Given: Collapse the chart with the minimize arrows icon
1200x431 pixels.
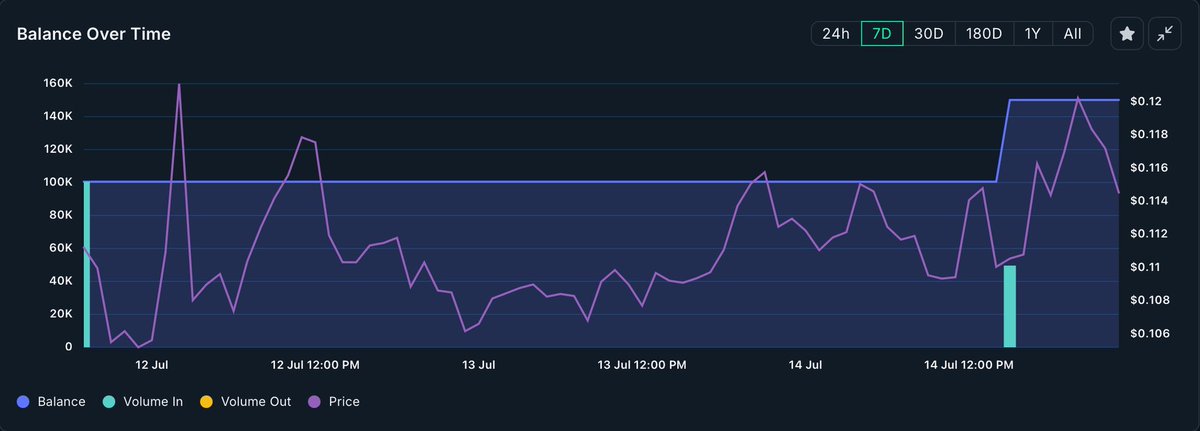Looking at the screenshot, I should coord(1165,34).
